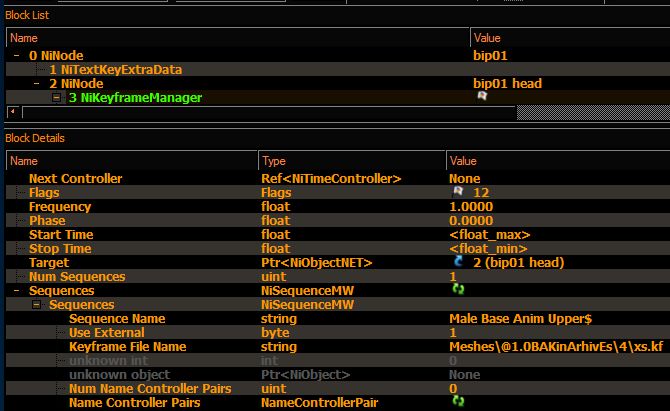Select the bip01 value cell

pyautogui.click(x=490, y=56)
